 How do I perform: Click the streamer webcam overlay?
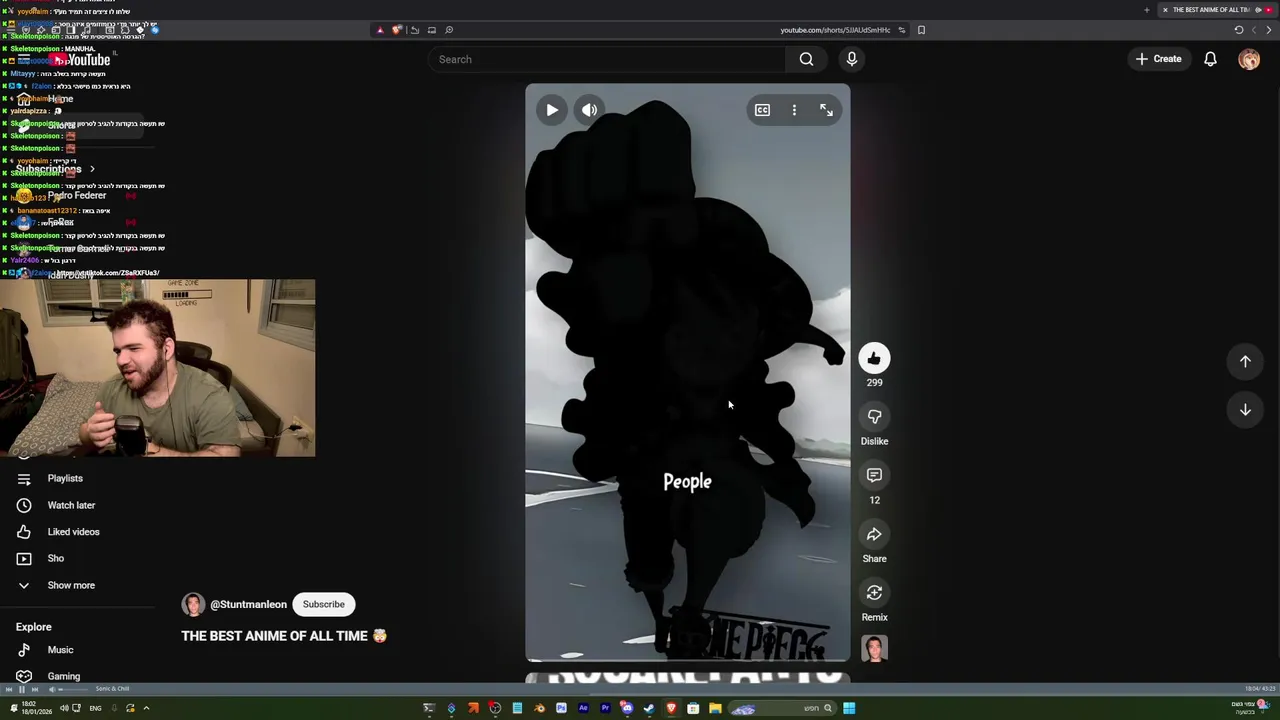click(x=158, y=368)
